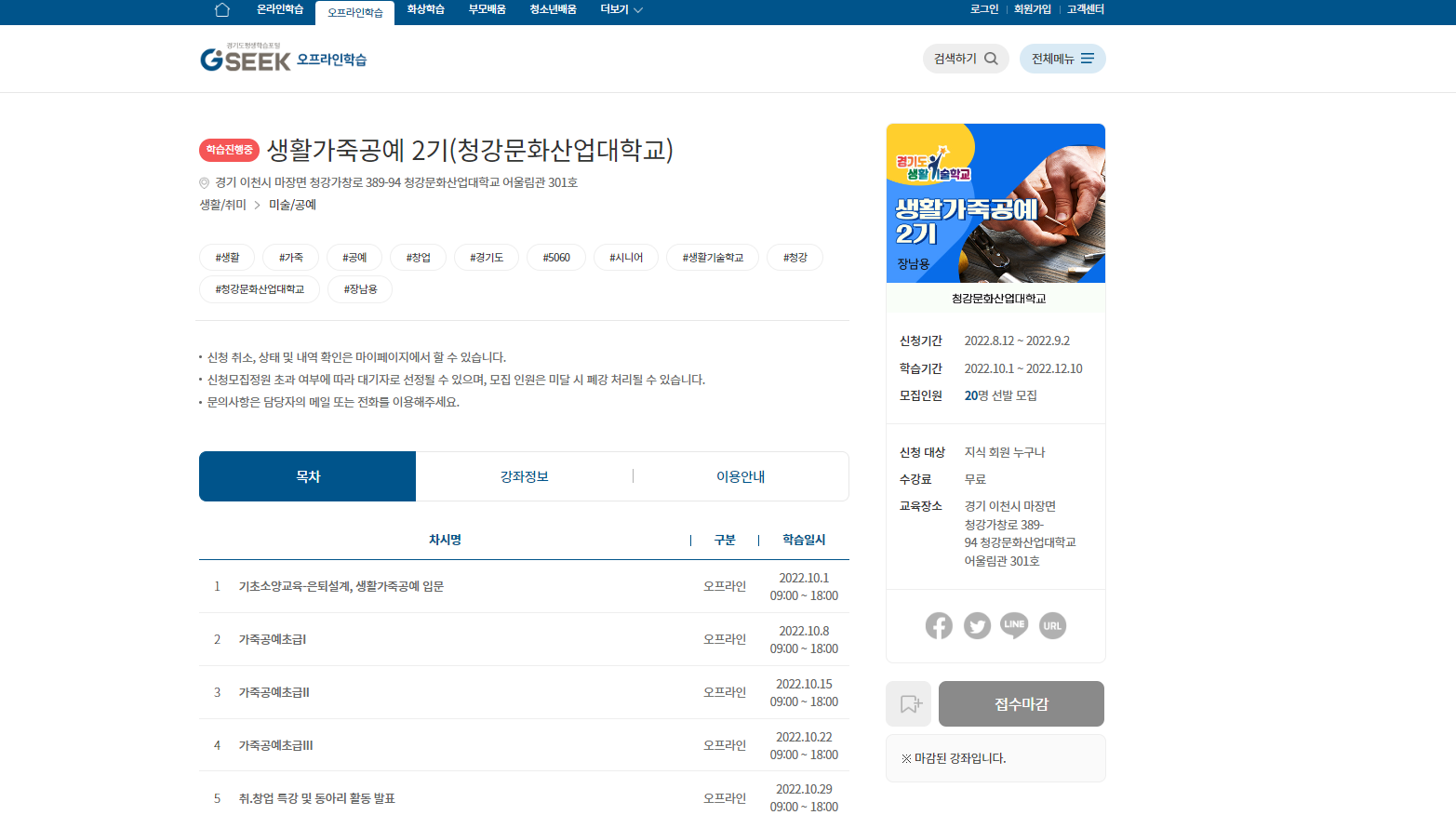Open the 고객센터 link
The height and width of the screenshot is (815, 1456).
click(1086, 9)
